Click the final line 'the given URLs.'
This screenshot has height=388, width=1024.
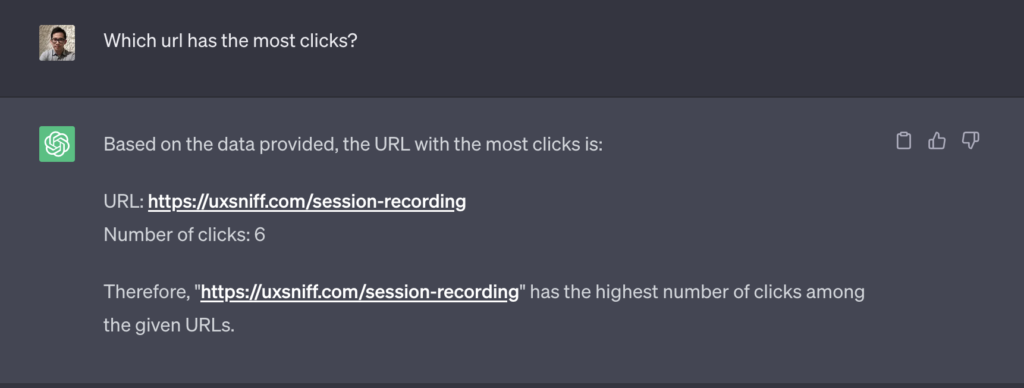point(168,325)
